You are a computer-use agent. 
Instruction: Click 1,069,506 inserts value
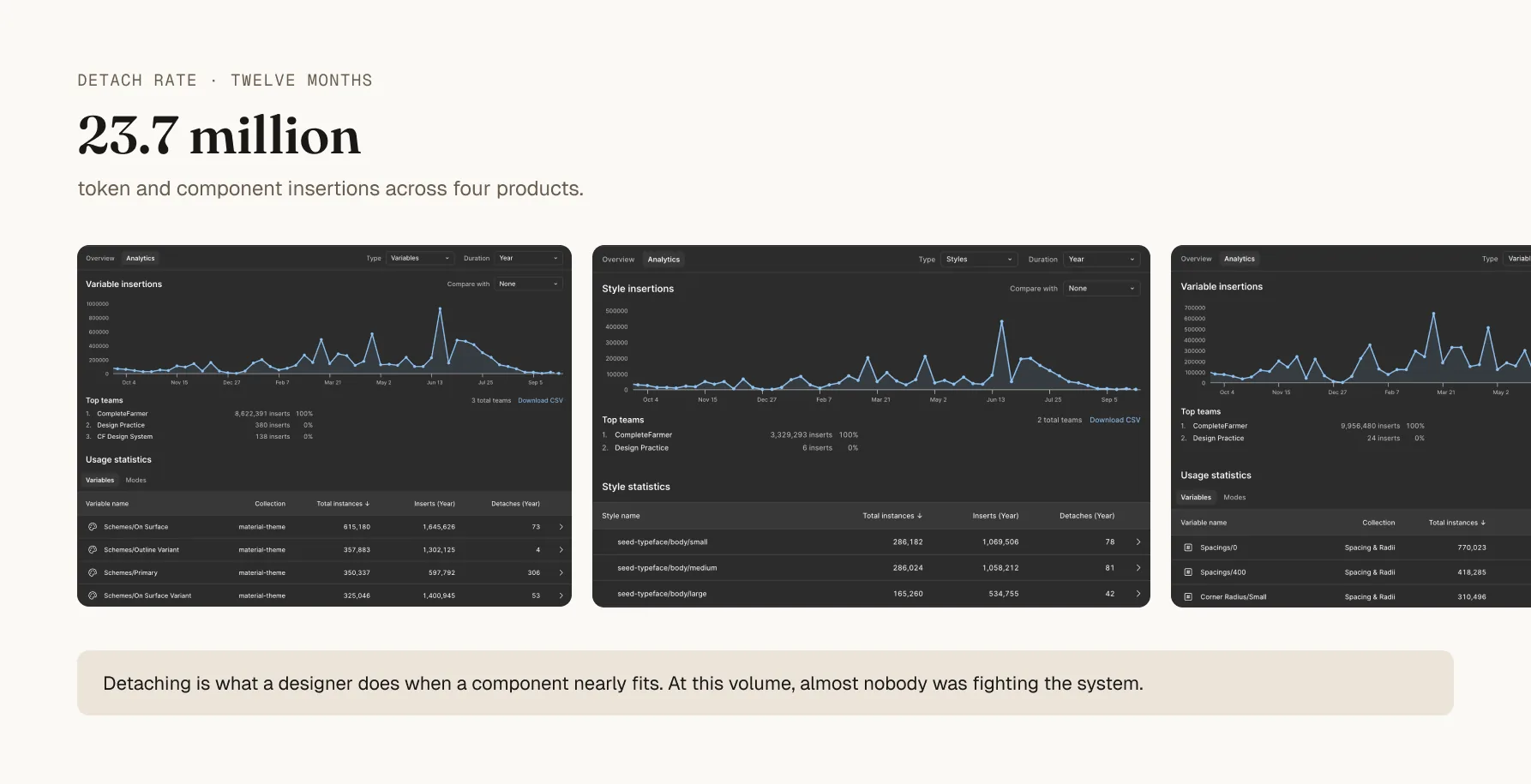tap(1000, 542)
